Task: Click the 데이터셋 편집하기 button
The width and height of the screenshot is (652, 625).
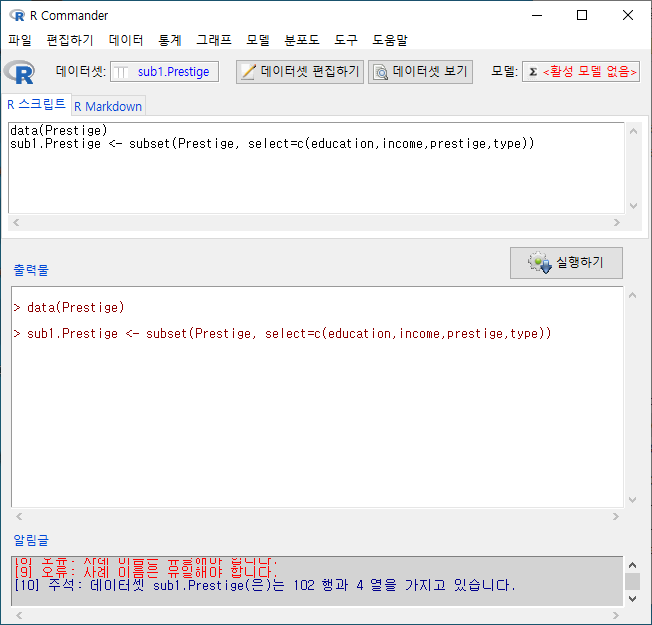Action: (300, 72)
